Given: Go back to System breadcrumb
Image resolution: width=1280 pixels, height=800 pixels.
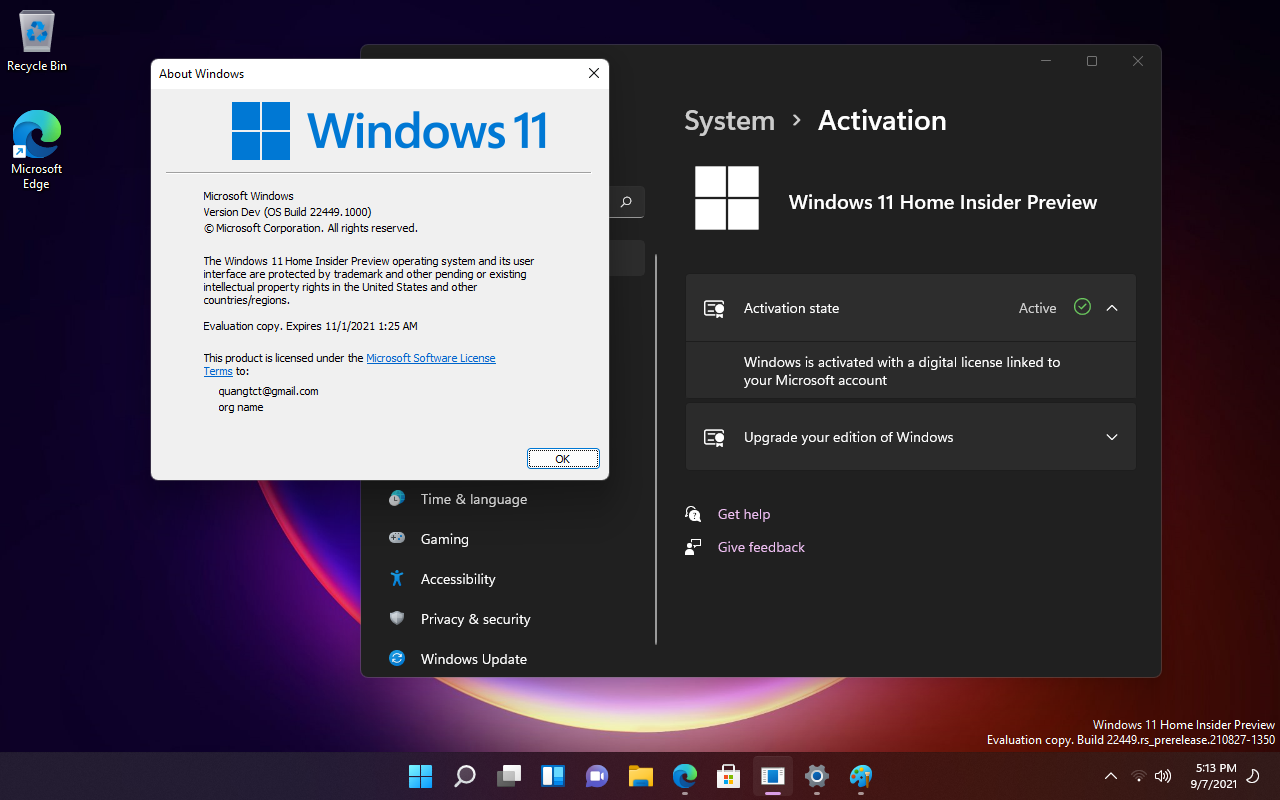Looking at the screenshot, I should 729,121.
